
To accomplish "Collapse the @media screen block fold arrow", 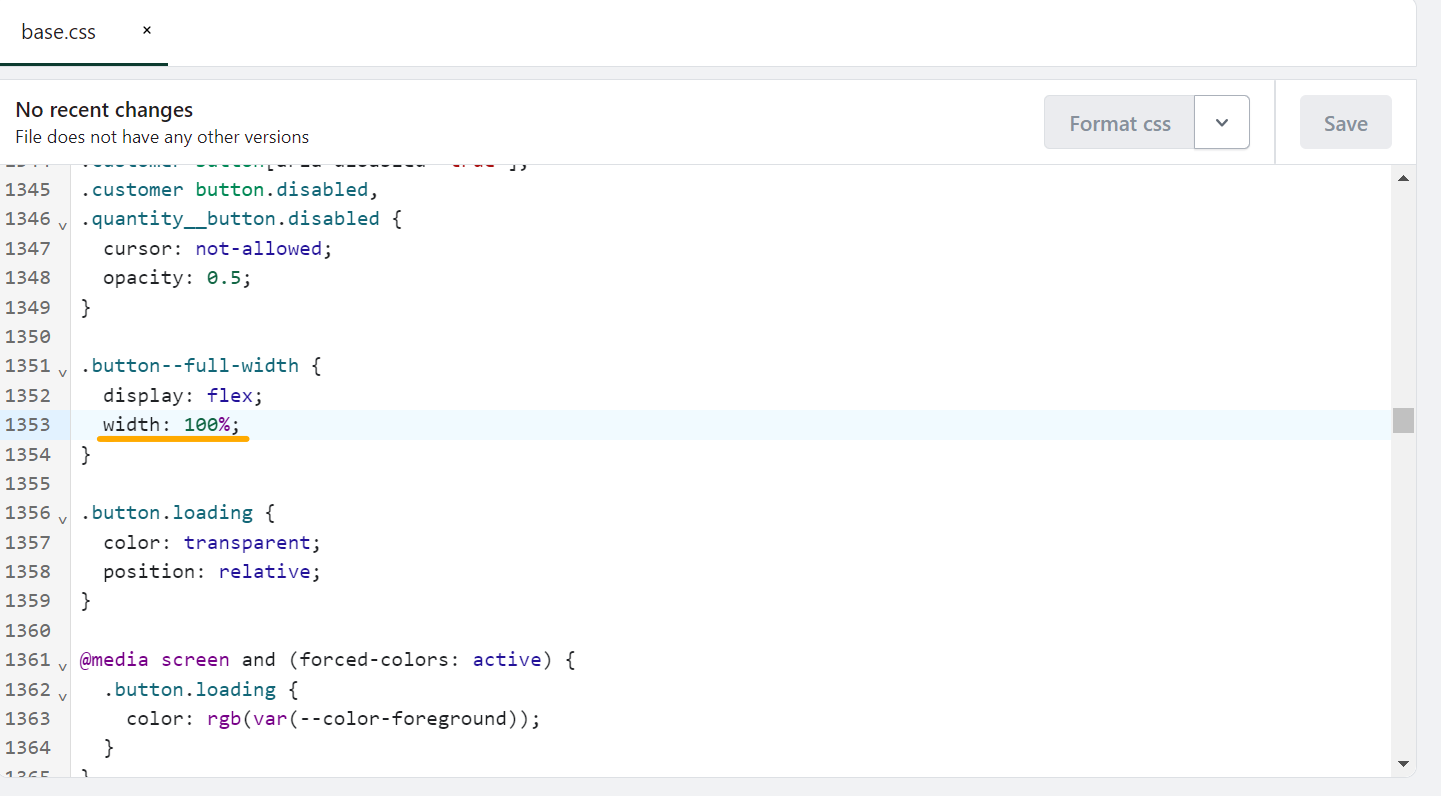I will 62,665.
